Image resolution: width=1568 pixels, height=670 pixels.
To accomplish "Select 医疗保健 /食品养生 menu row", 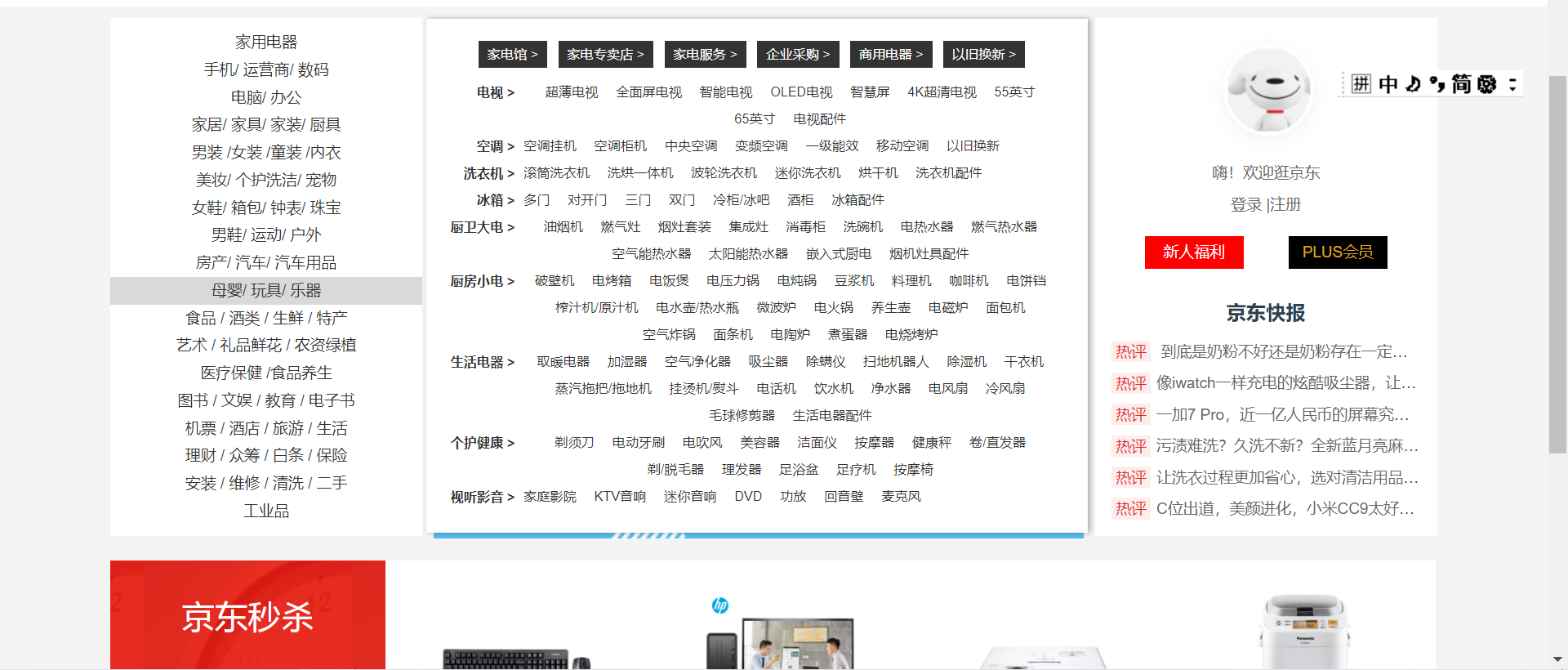I will click(x=266, y=373).
